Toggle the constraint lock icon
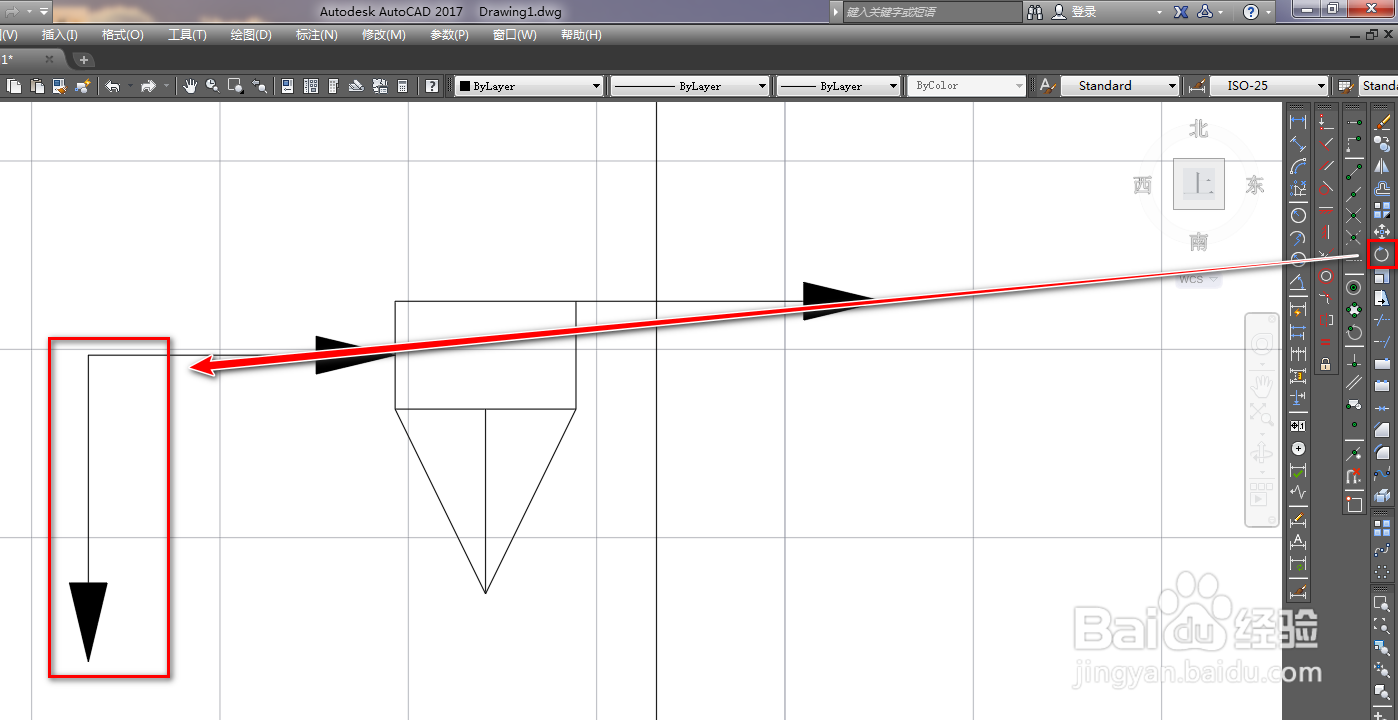The width and height of the screenshot is (1398, 720). [x=1326, y=364]
